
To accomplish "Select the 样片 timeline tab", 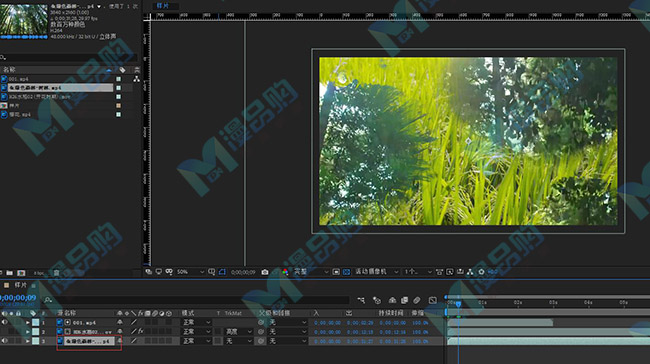I will pyautogui.click(x=20, y=285).
